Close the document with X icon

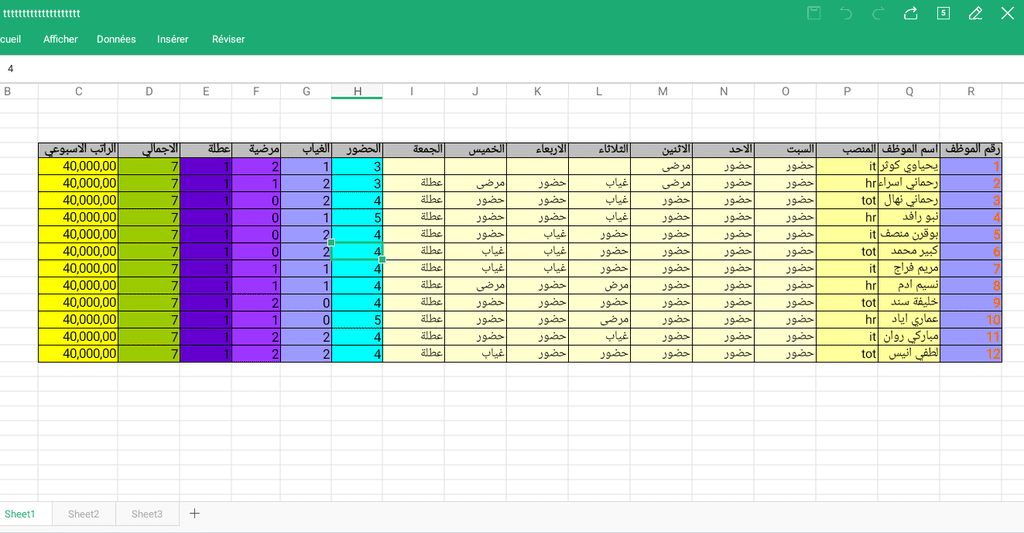[1007, 13]
